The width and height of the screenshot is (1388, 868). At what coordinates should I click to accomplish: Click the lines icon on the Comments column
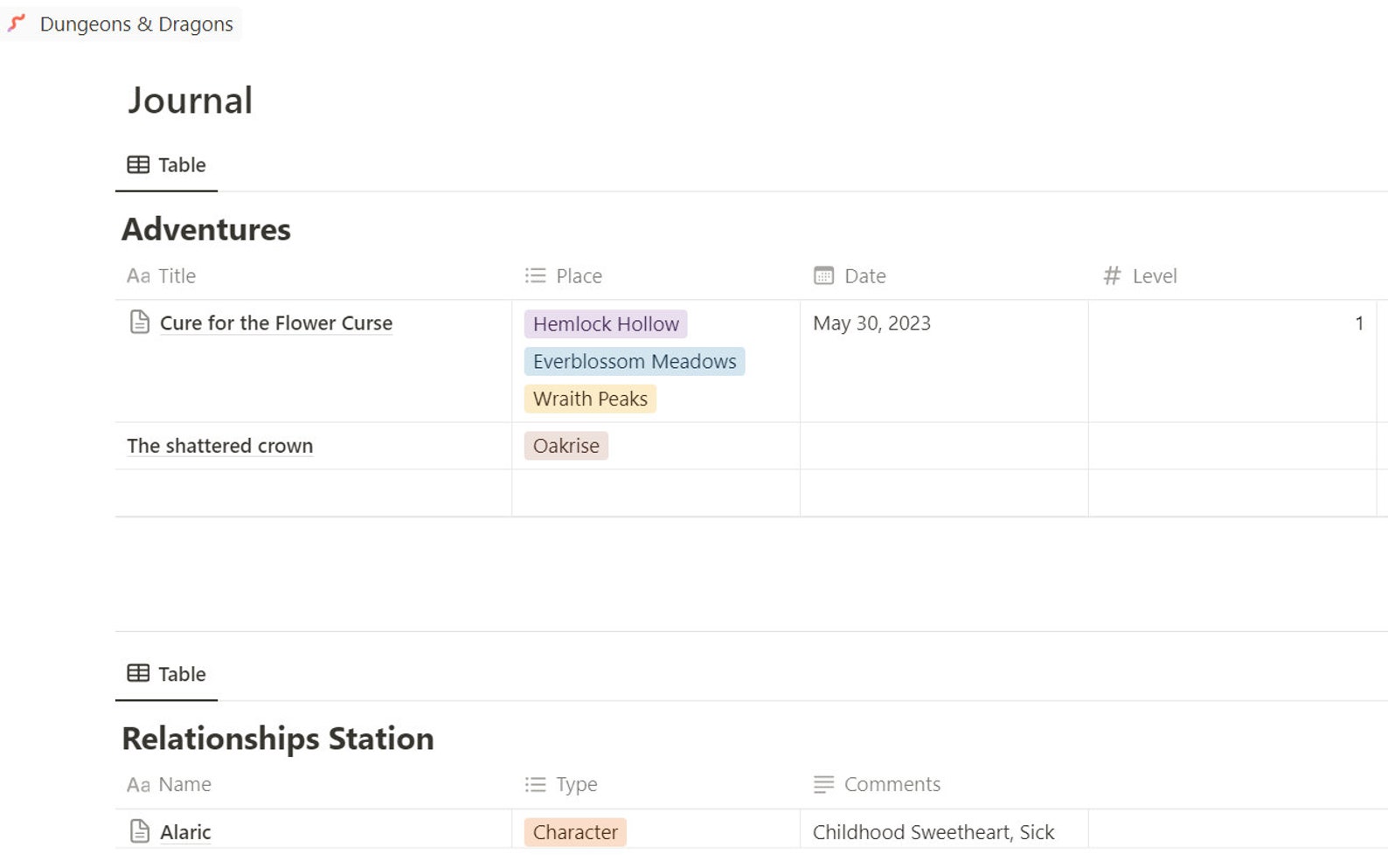(x=823, y=784)
